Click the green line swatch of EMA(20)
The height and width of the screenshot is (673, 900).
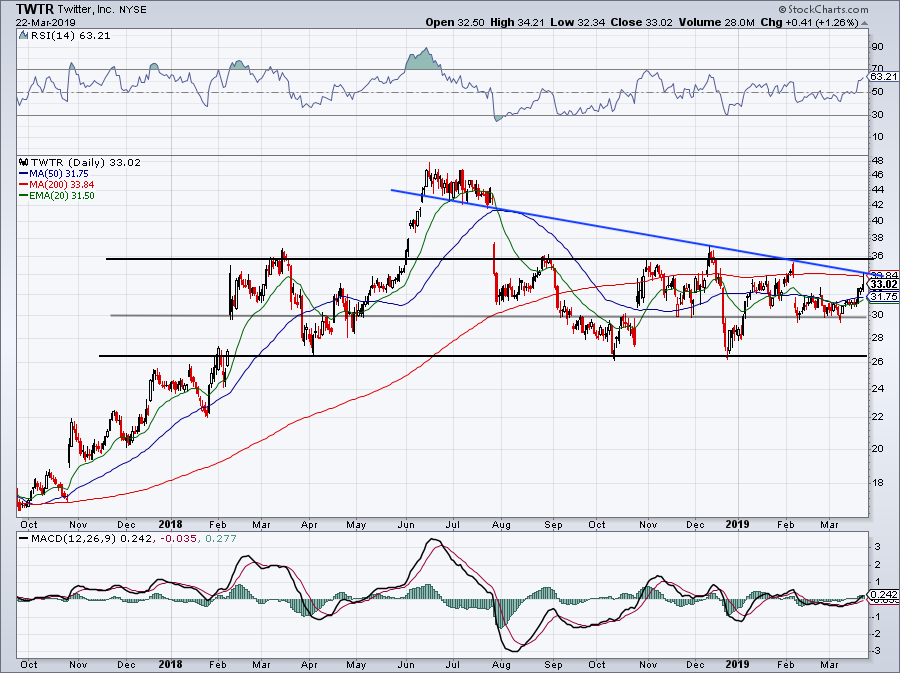tap(24, 196)
